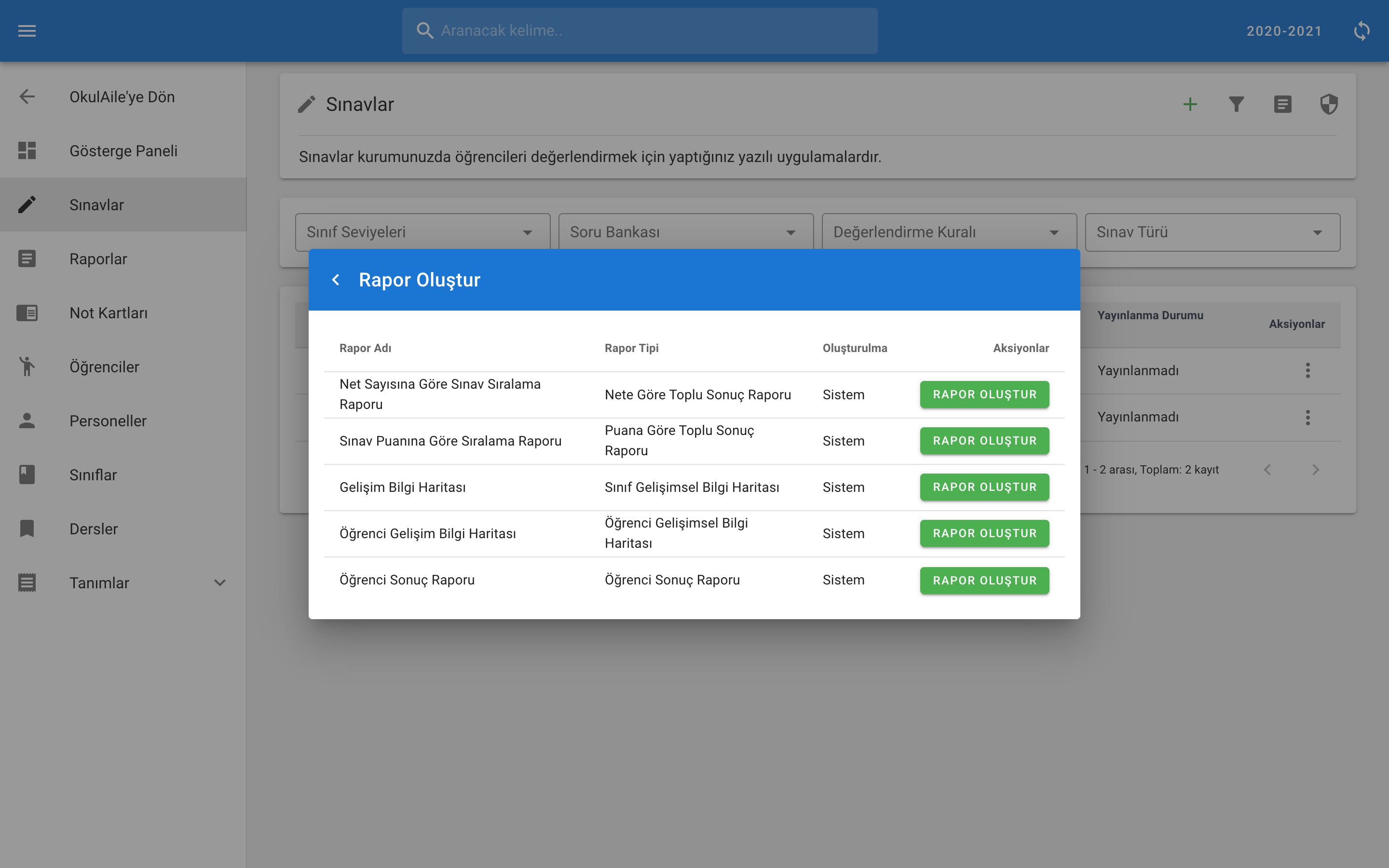
Task: Go back with Rapor Oluştur arrow
Action: (336, 280)
